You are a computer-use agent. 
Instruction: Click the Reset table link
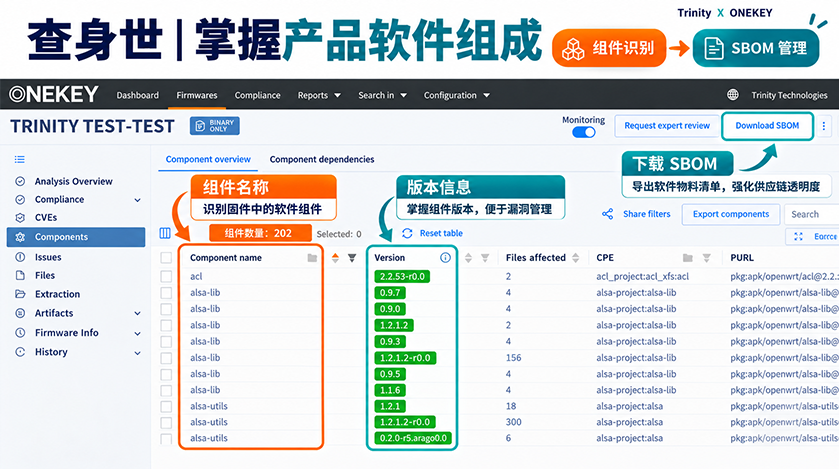coord(441,233)
